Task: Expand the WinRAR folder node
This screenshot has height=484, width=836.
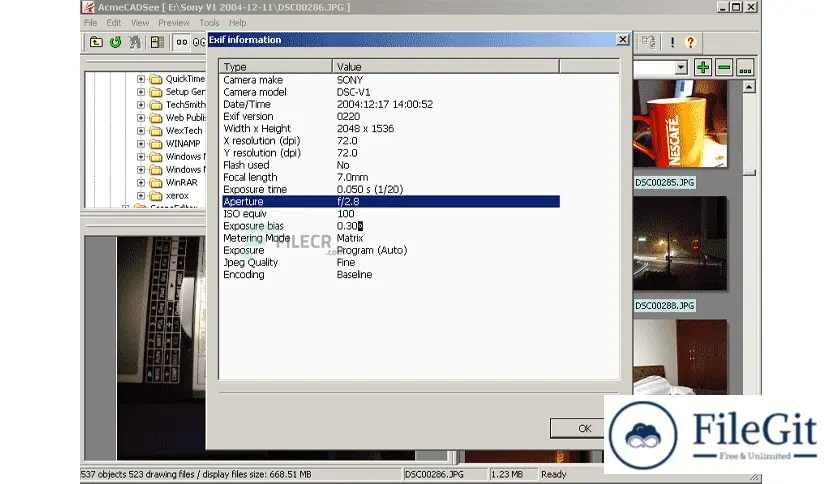Action: (x=141, y=183)
